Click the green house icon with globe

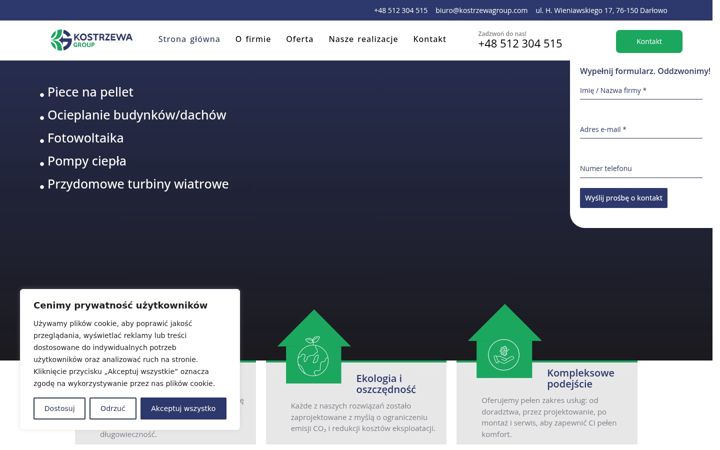314,347
